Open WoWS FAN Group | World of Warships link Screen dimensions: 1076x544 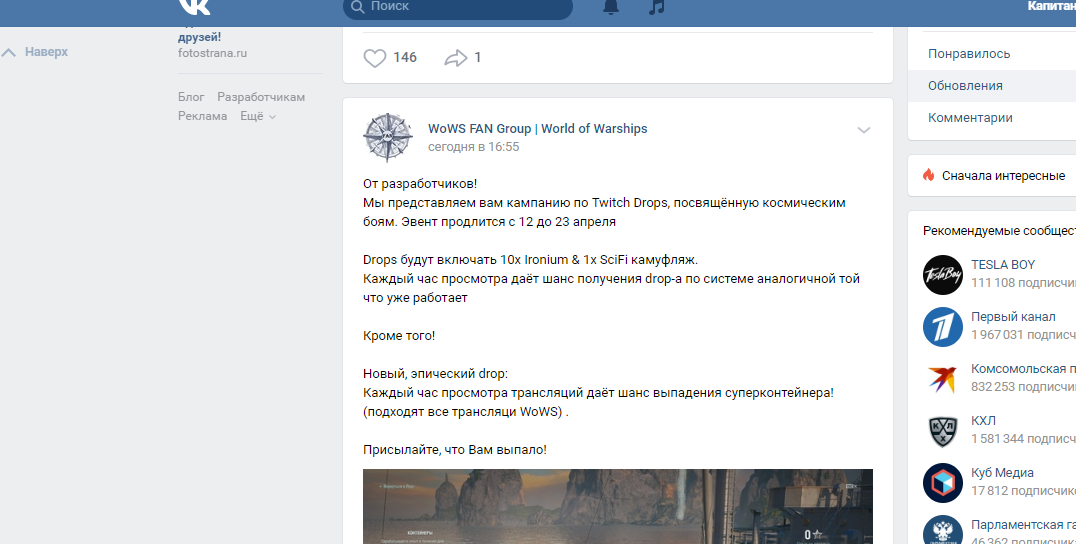pyautogui.click(x=537, y=128)
